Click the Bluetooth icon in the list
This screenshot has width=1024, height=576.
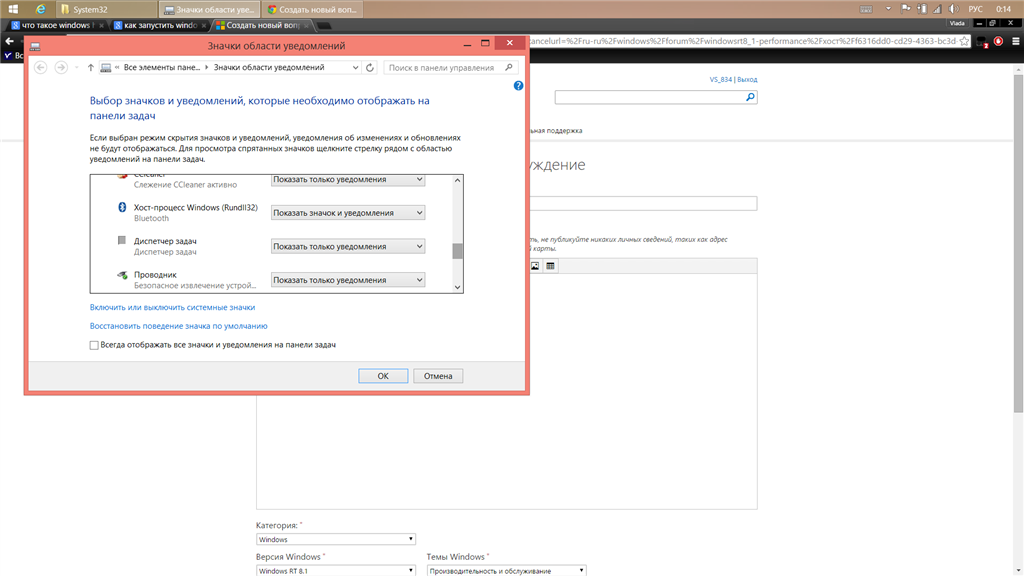tap(121, 207)
